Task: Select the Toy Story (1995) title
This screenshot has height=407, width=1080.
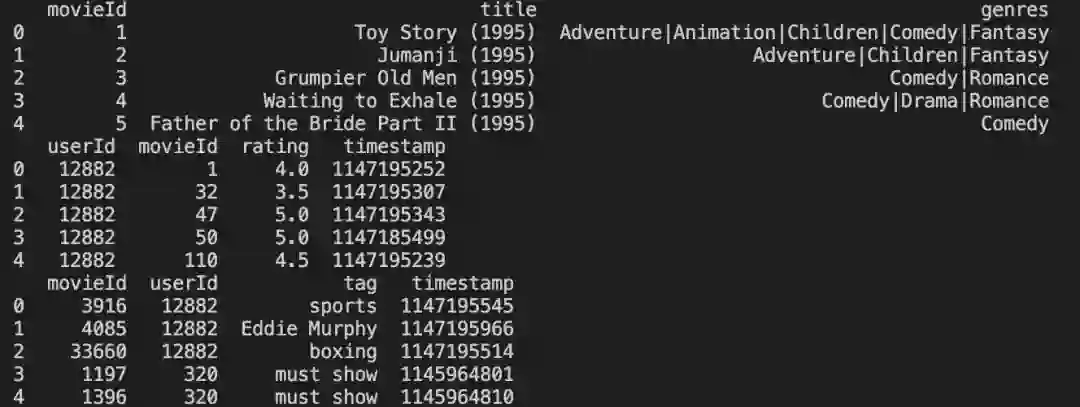Action: (x=445, y=33)
